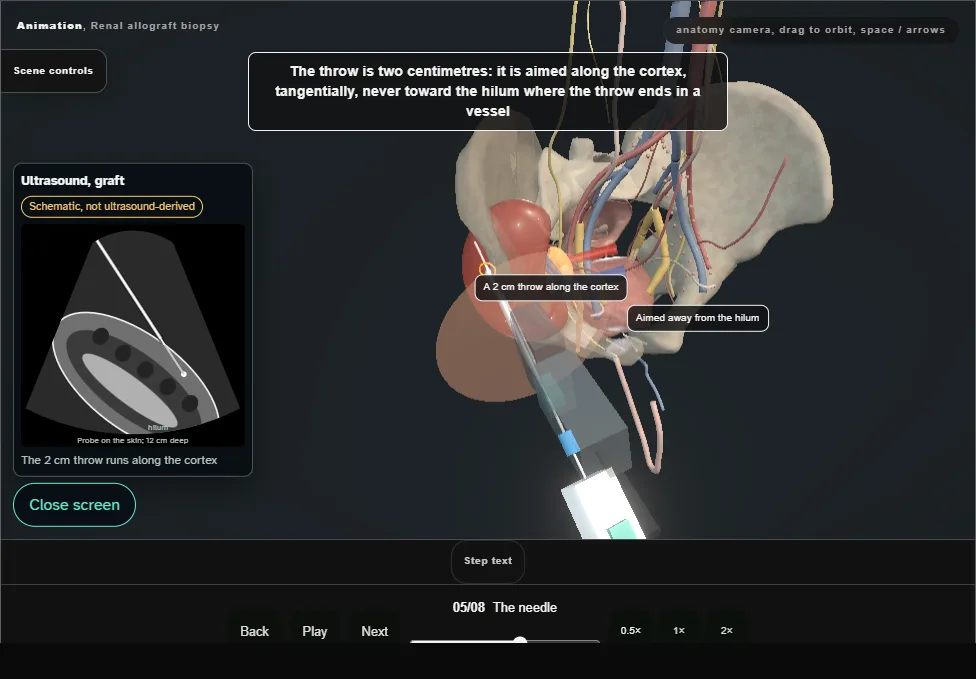Click the anatomy camera hint pill
The height and width of the screenshot is (679, 976).
coord(810,30)
